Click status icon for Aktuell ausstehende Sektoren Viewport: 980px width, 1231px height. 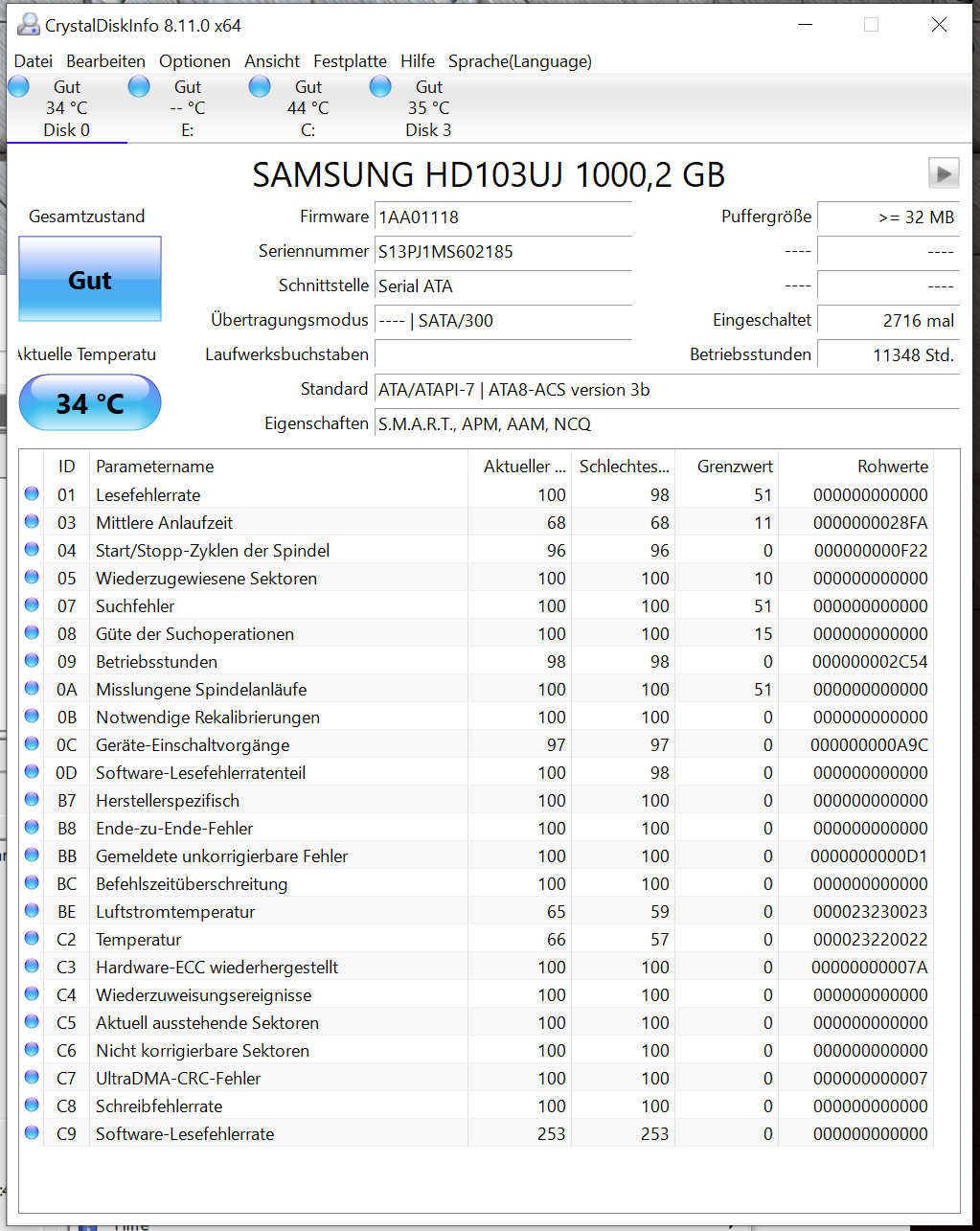(x=32, y=1022)
